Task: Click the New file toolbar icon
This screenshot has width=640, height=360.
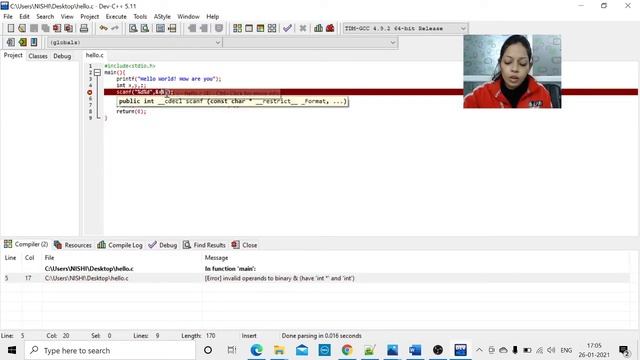Action: pos(11,28)
